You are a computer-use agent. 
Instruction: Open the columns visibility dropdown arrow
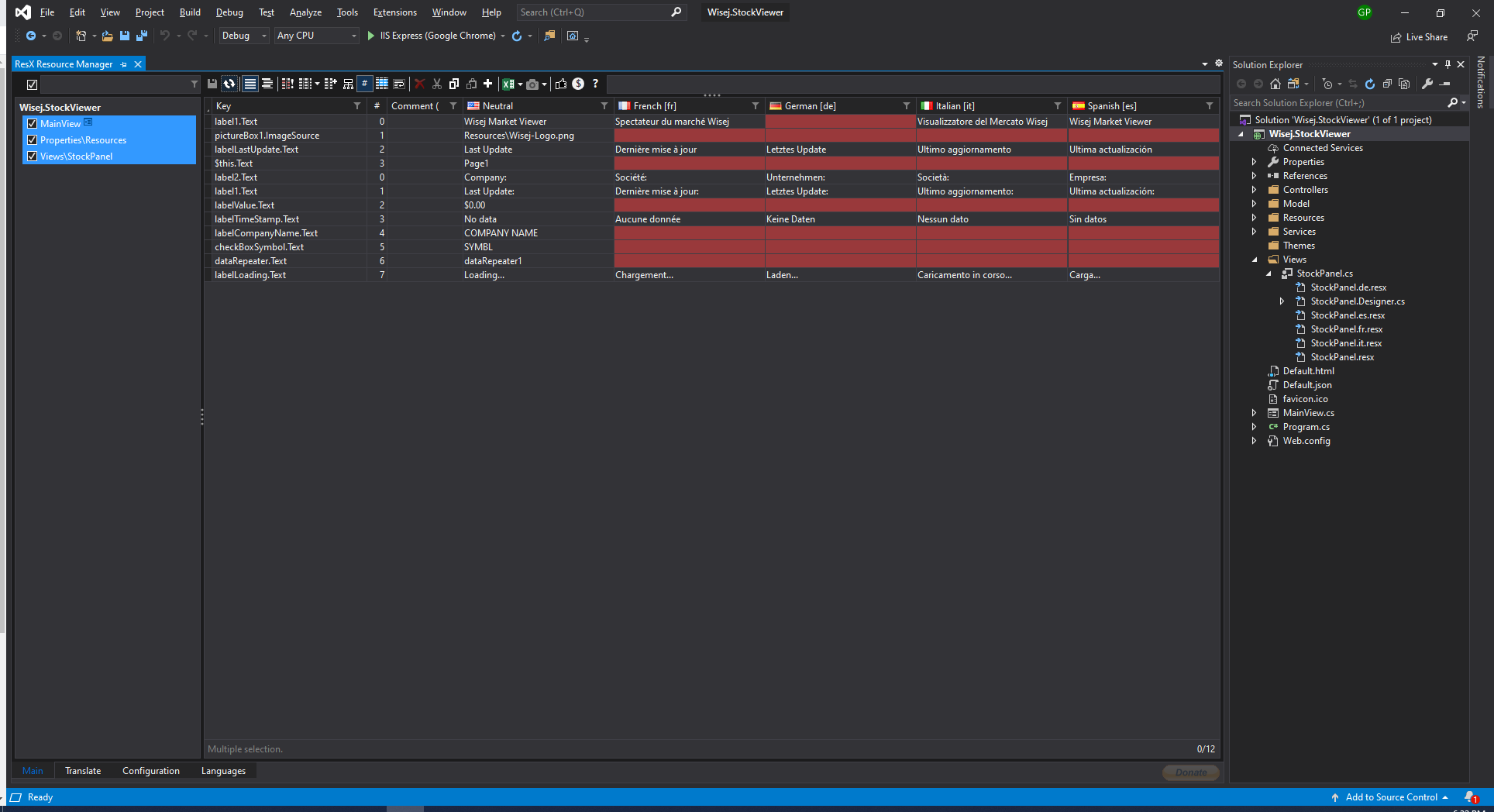pos(317,84)
